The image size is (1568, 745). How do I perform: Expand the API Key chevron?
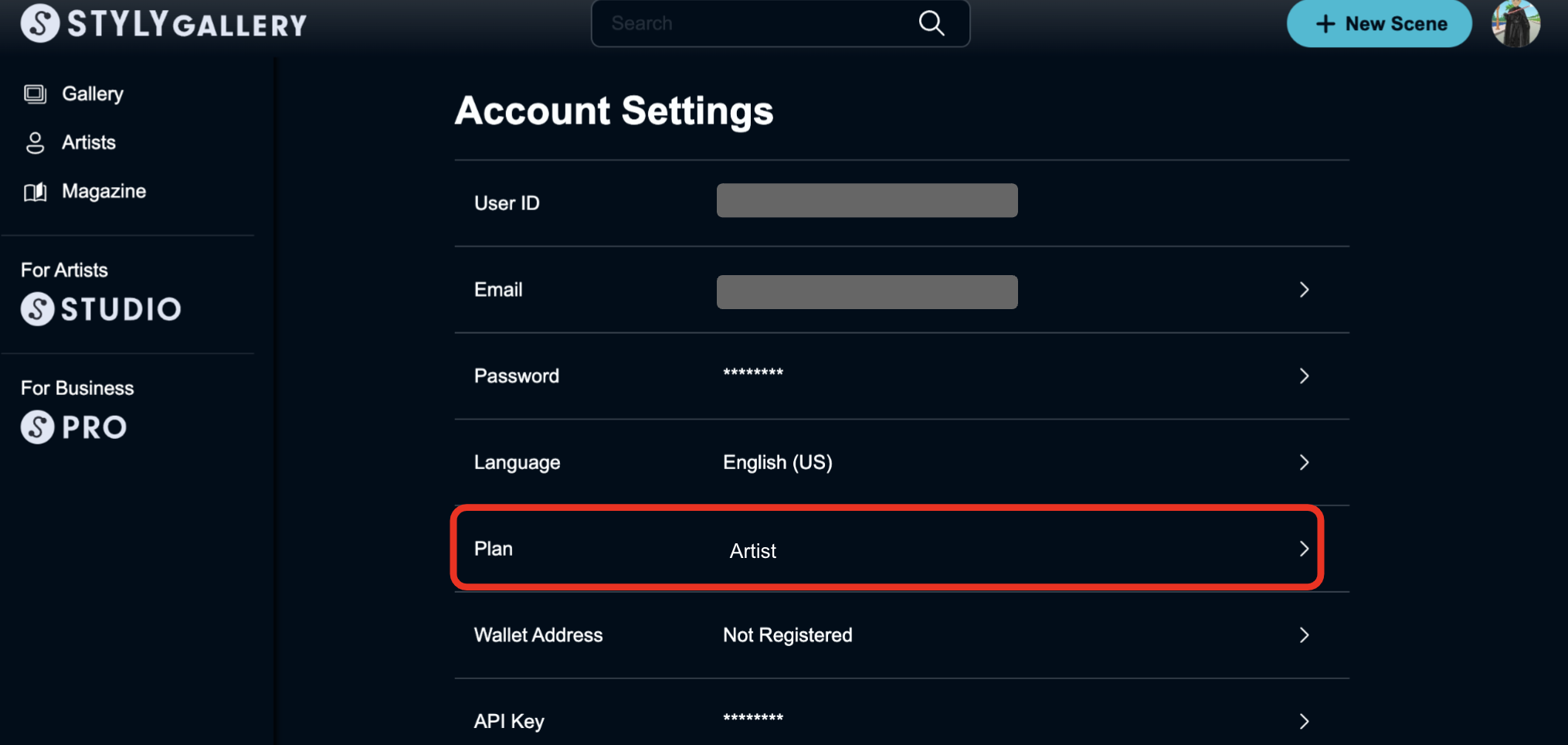1304,721
